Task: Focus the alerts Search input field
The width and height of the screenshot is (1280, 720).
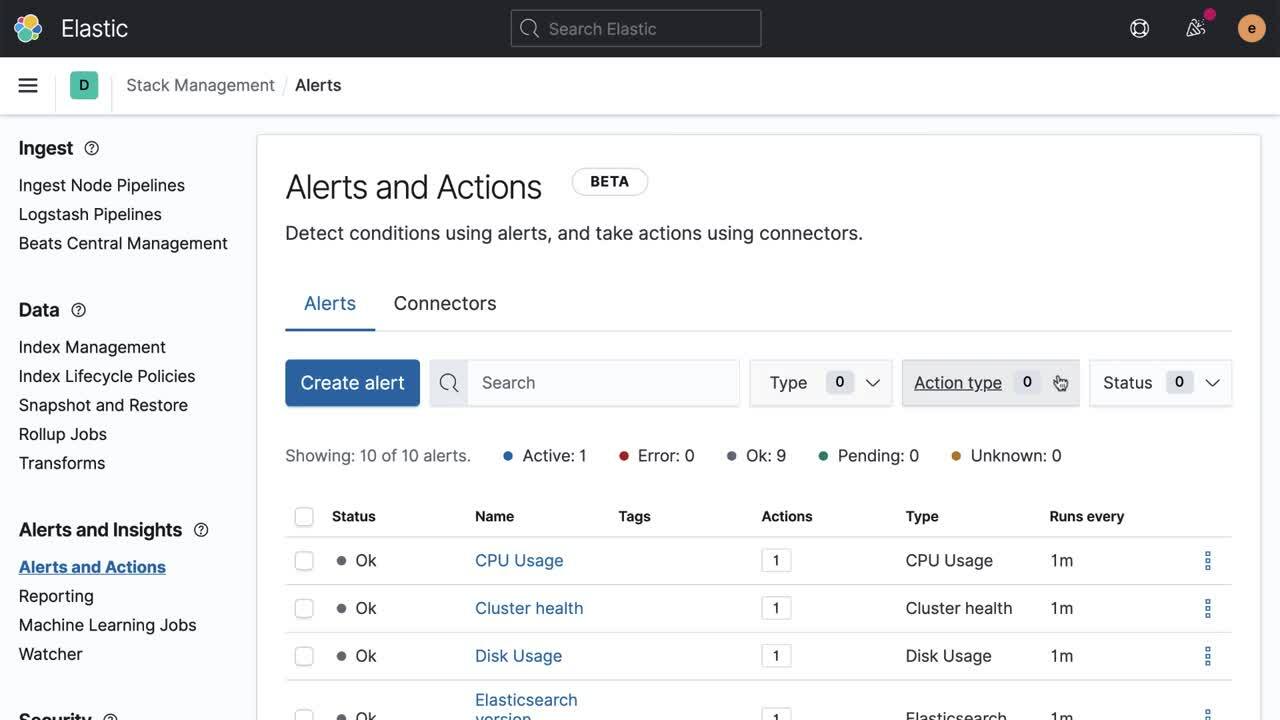Action: tap(604, 383)
